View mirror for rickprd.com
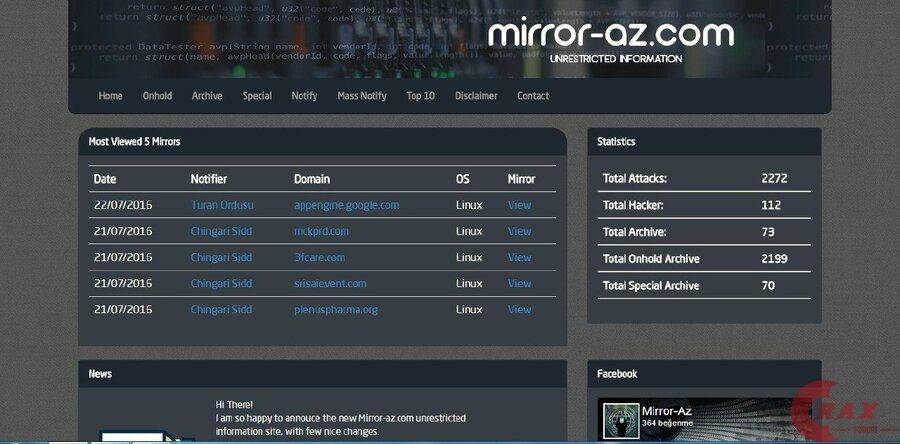 pyautogui.click(x=519, y=232)
